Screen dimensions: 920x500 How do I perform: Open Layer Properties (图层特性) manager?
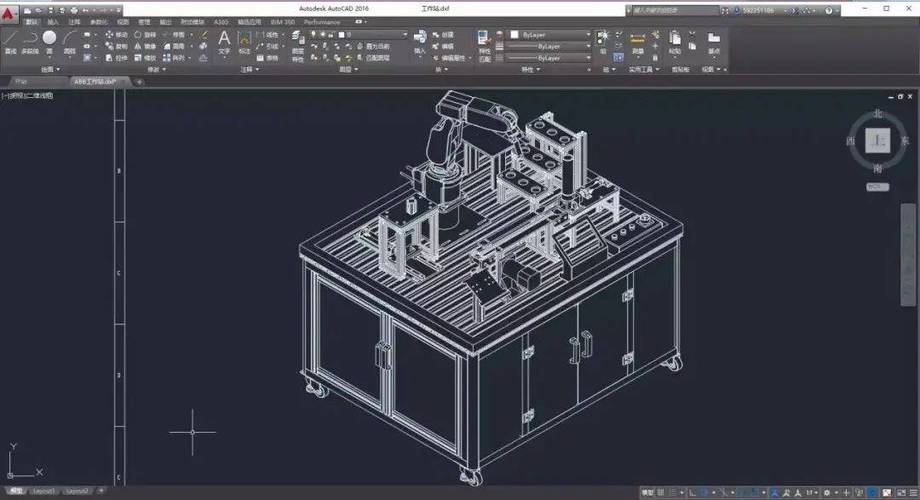(x=297, y=46)
